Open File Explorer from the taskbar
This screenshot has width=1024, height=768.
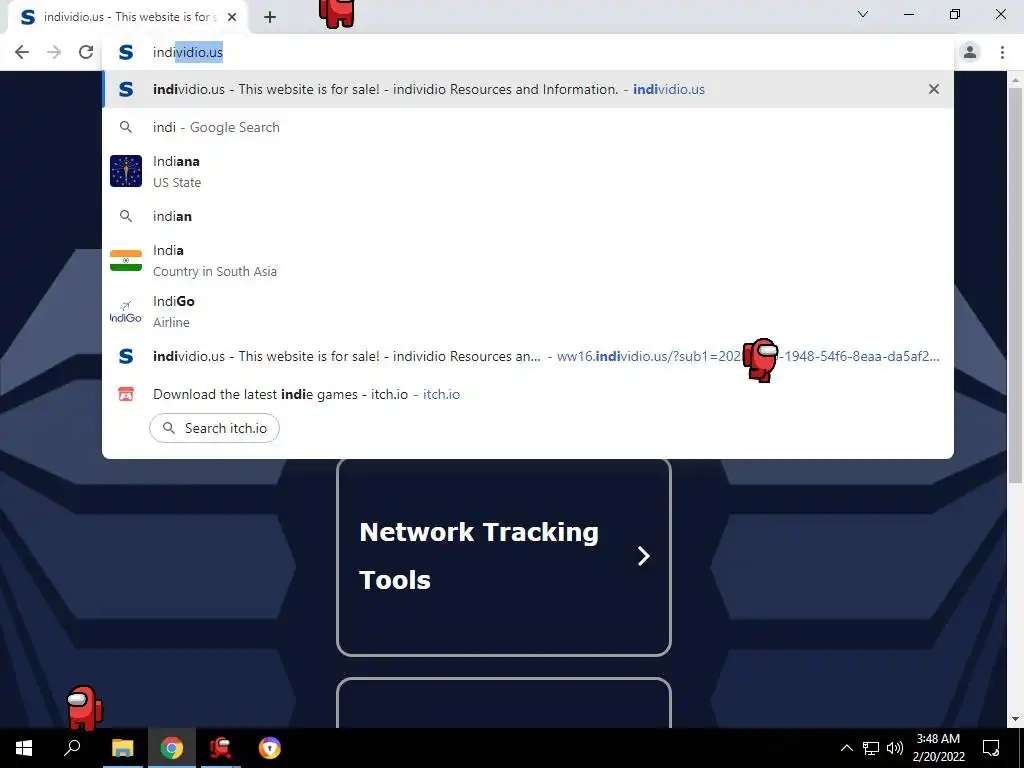[x=122, y=748]
